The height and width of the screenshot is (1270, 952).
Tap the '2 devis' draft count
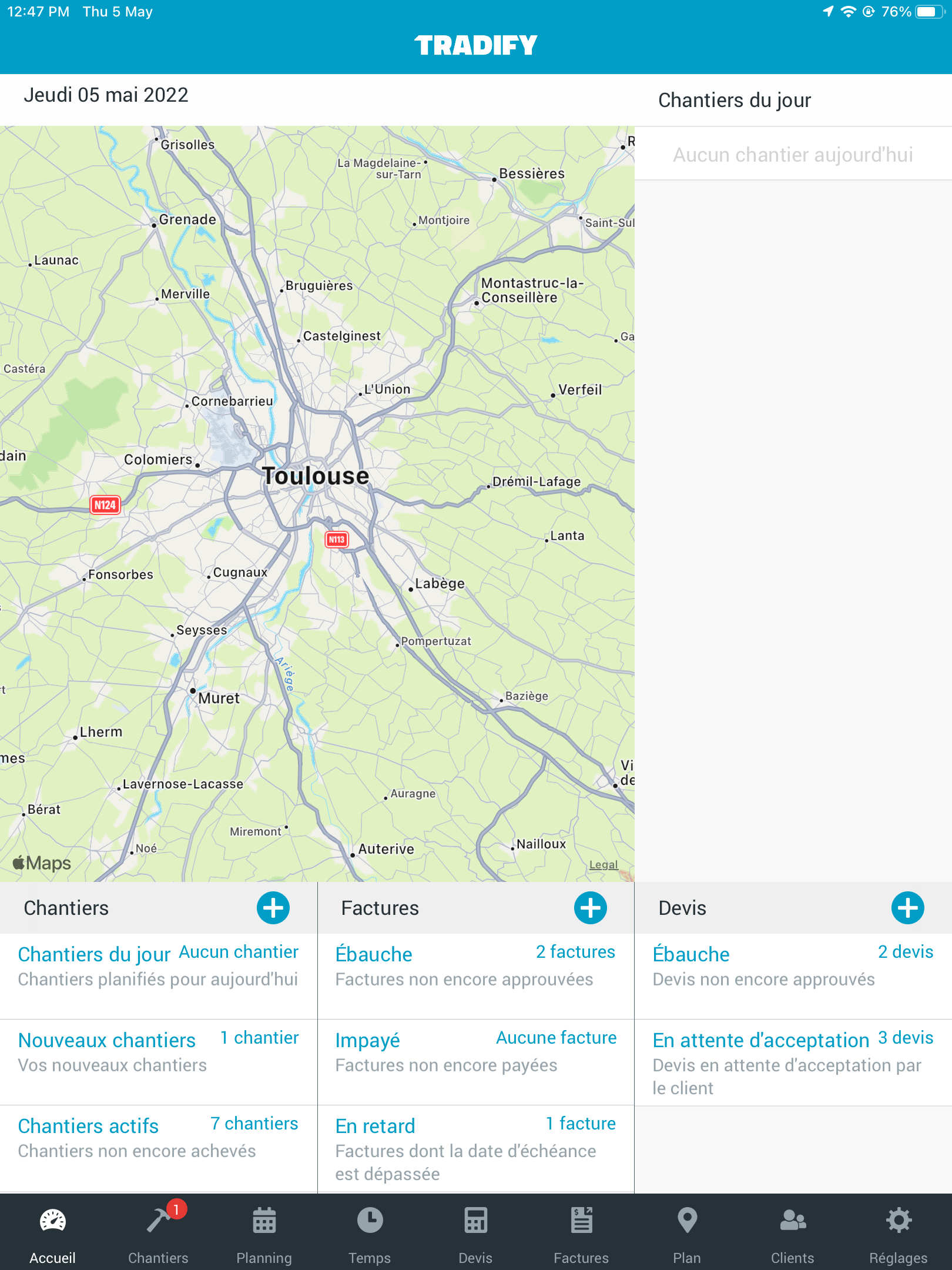click(x=906, y=952)
